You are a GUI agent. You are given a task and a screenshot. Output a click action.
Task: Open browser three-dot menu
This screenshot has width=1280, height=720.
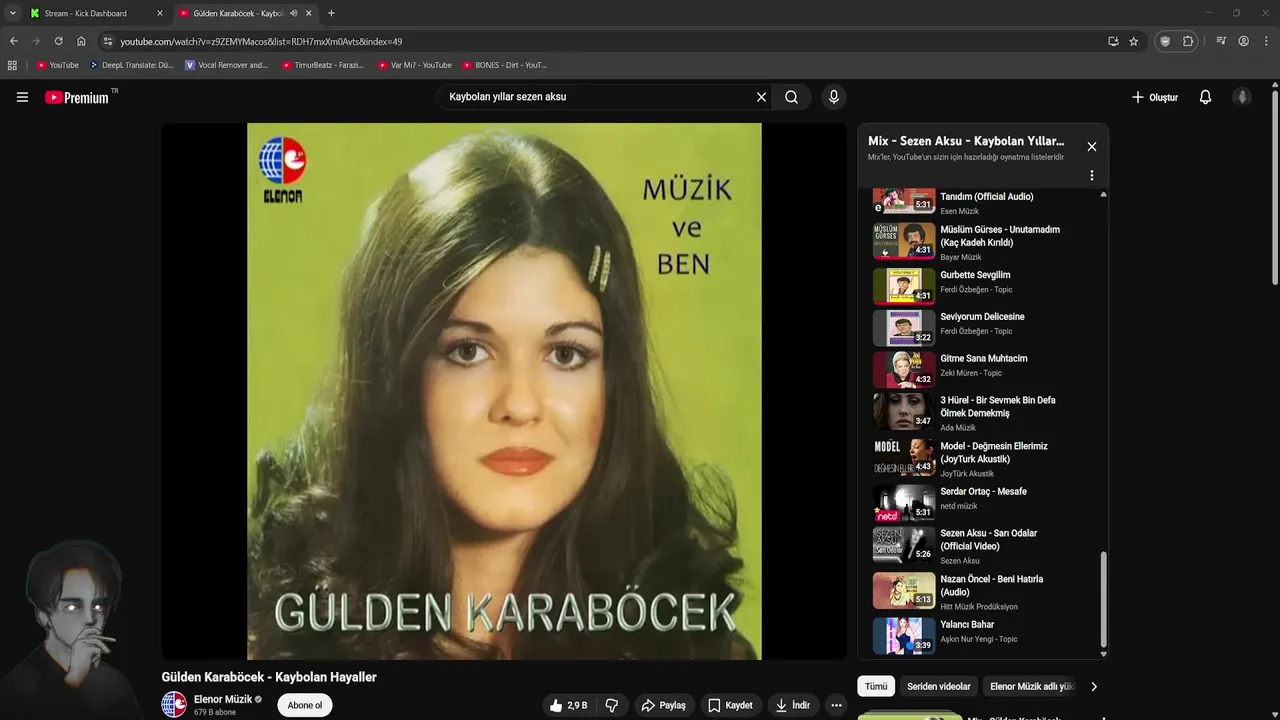[x=1266, y=41]
